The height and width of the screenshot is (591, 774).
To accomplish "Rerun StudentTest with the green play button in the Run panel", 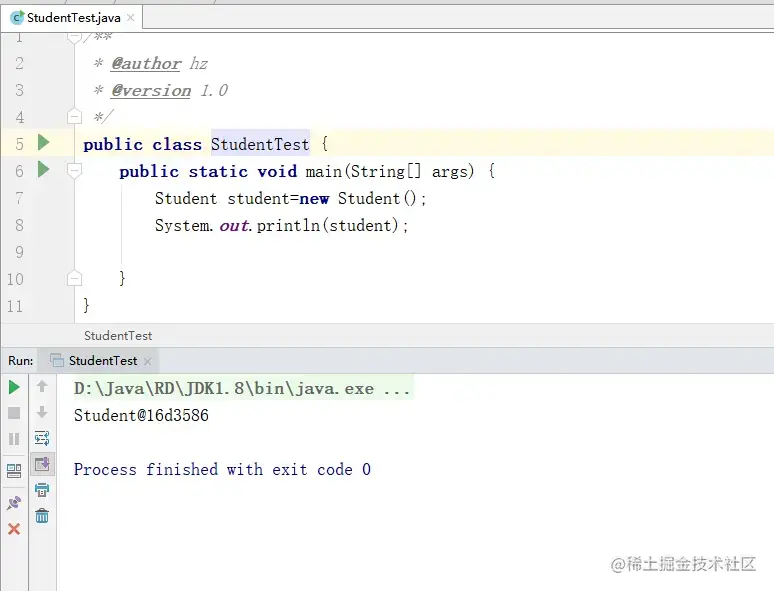I will (x=14, y=388).
